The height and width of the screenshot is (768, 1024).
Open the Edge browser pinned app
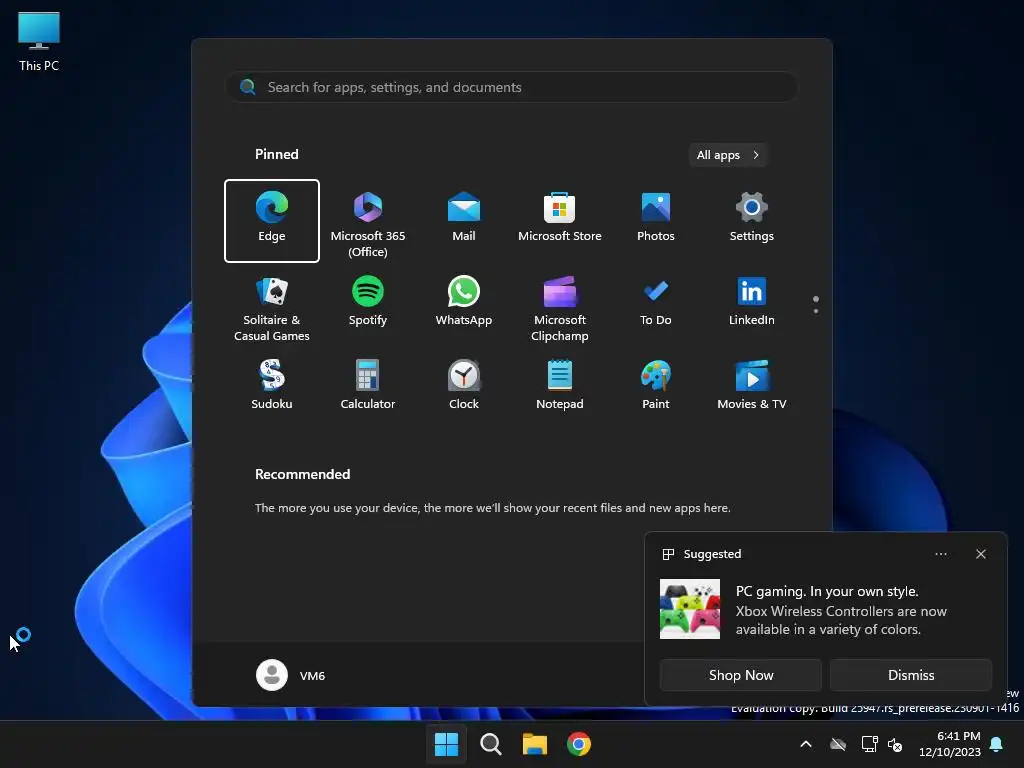click(272, 221)
